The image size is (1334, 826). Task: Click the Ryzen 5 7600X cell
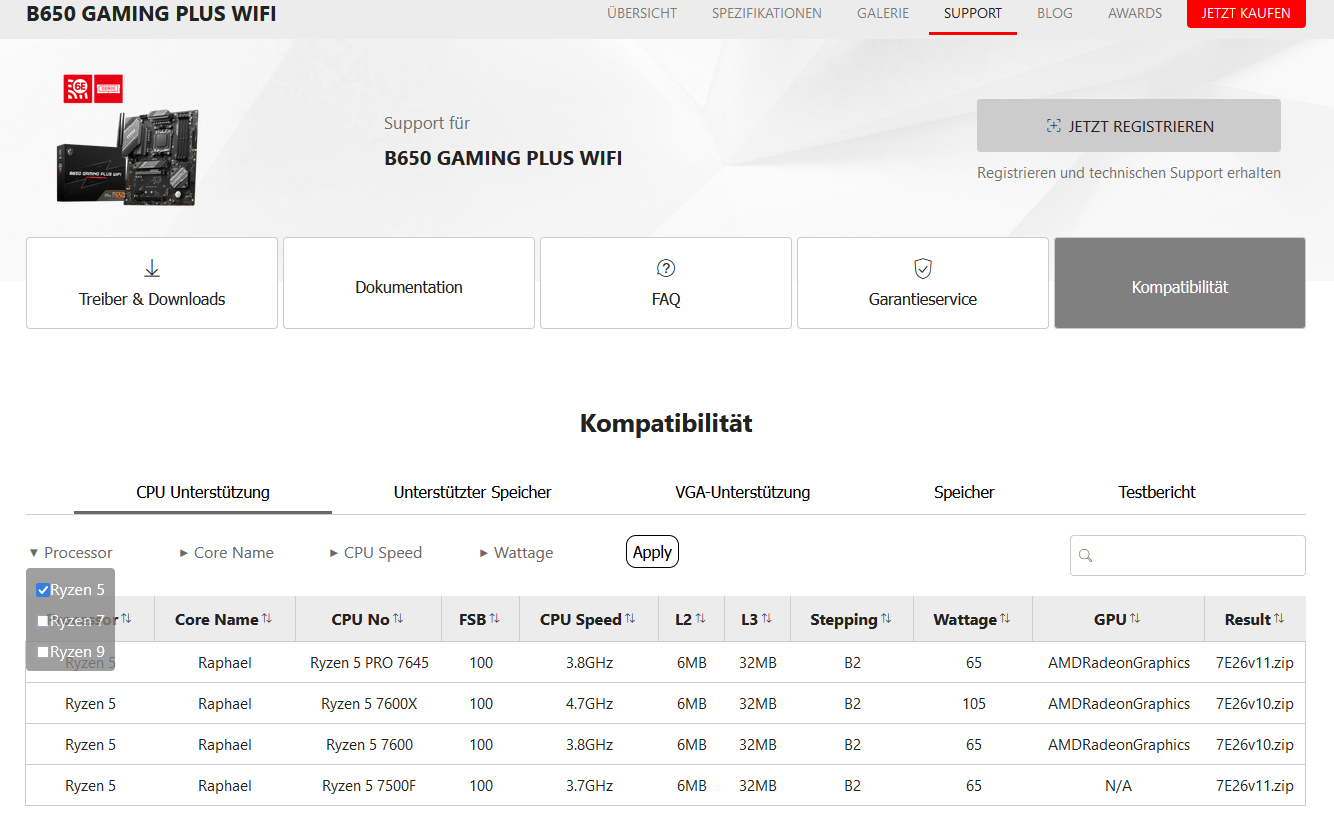pyautogui.click(x=369, y=704)
